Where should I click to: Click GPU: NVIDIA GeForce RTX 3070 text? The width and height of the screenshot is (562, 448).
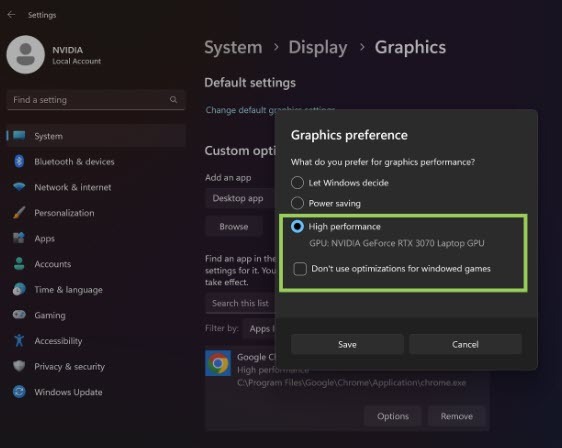(397, 243)
